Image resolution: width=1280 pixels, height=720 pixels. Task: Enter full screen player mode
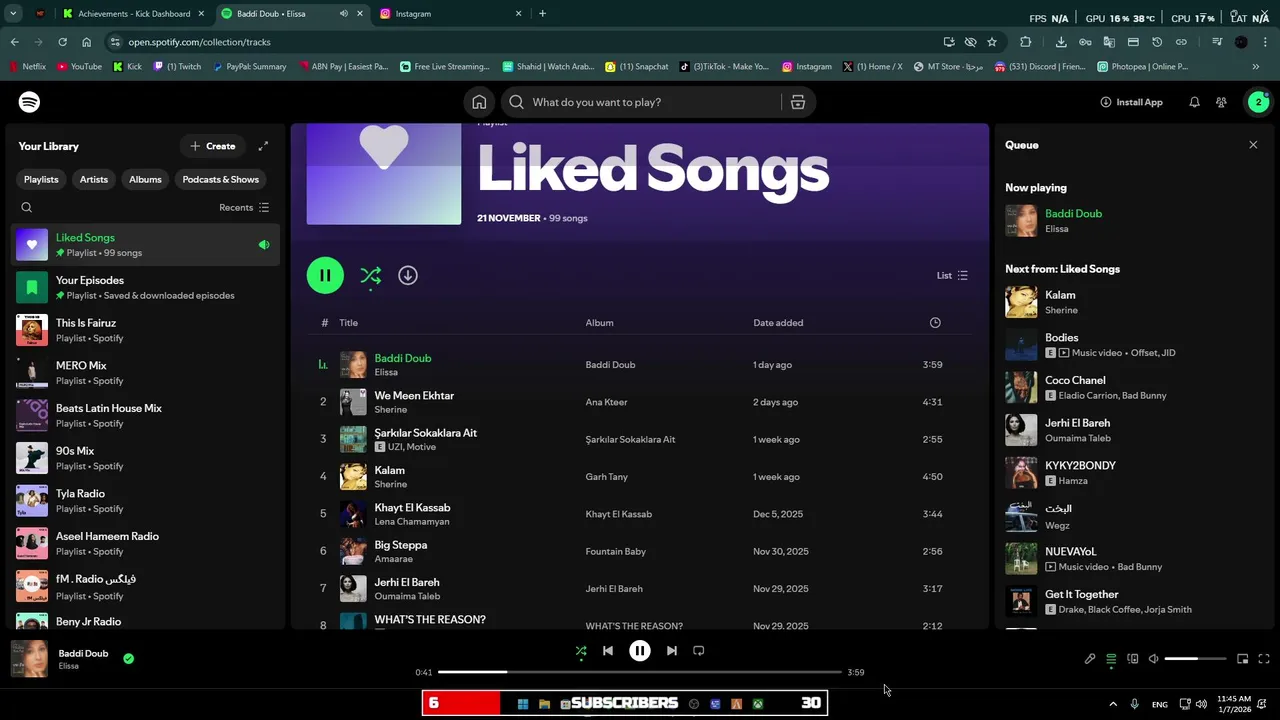(1264, 659)
